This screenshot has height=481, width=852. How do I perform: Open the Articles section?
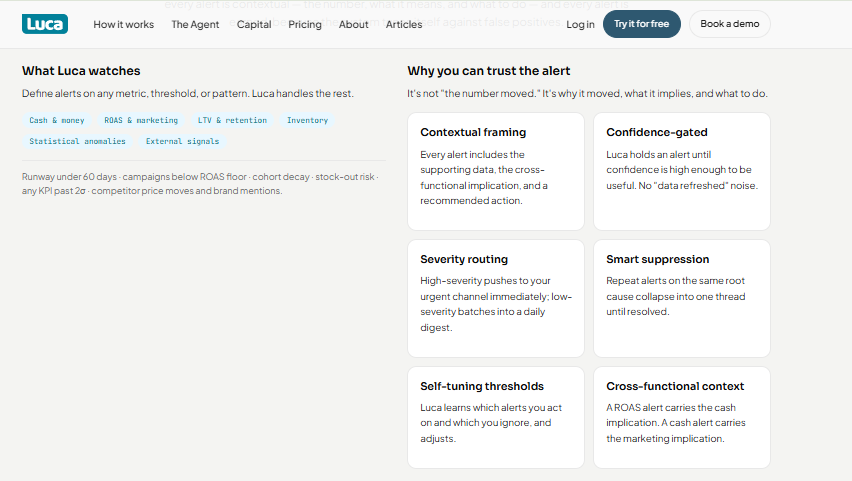(x=404, y=24)
